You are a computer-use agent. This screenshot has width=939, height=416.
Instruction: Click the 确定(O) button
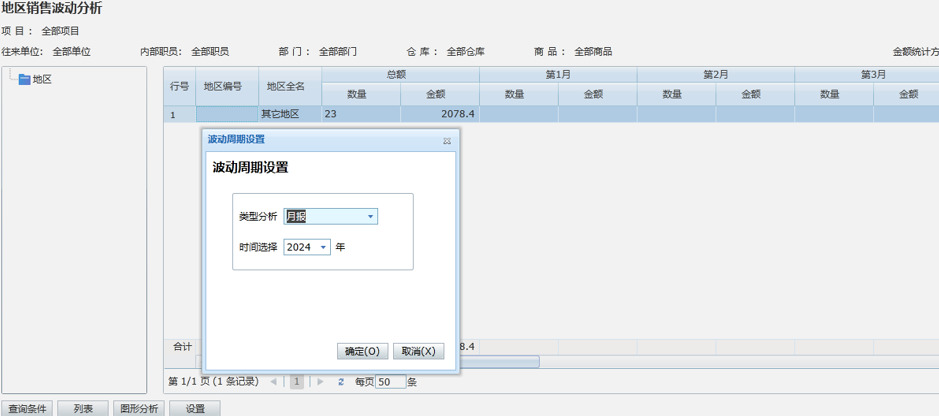tap(362, 351)
